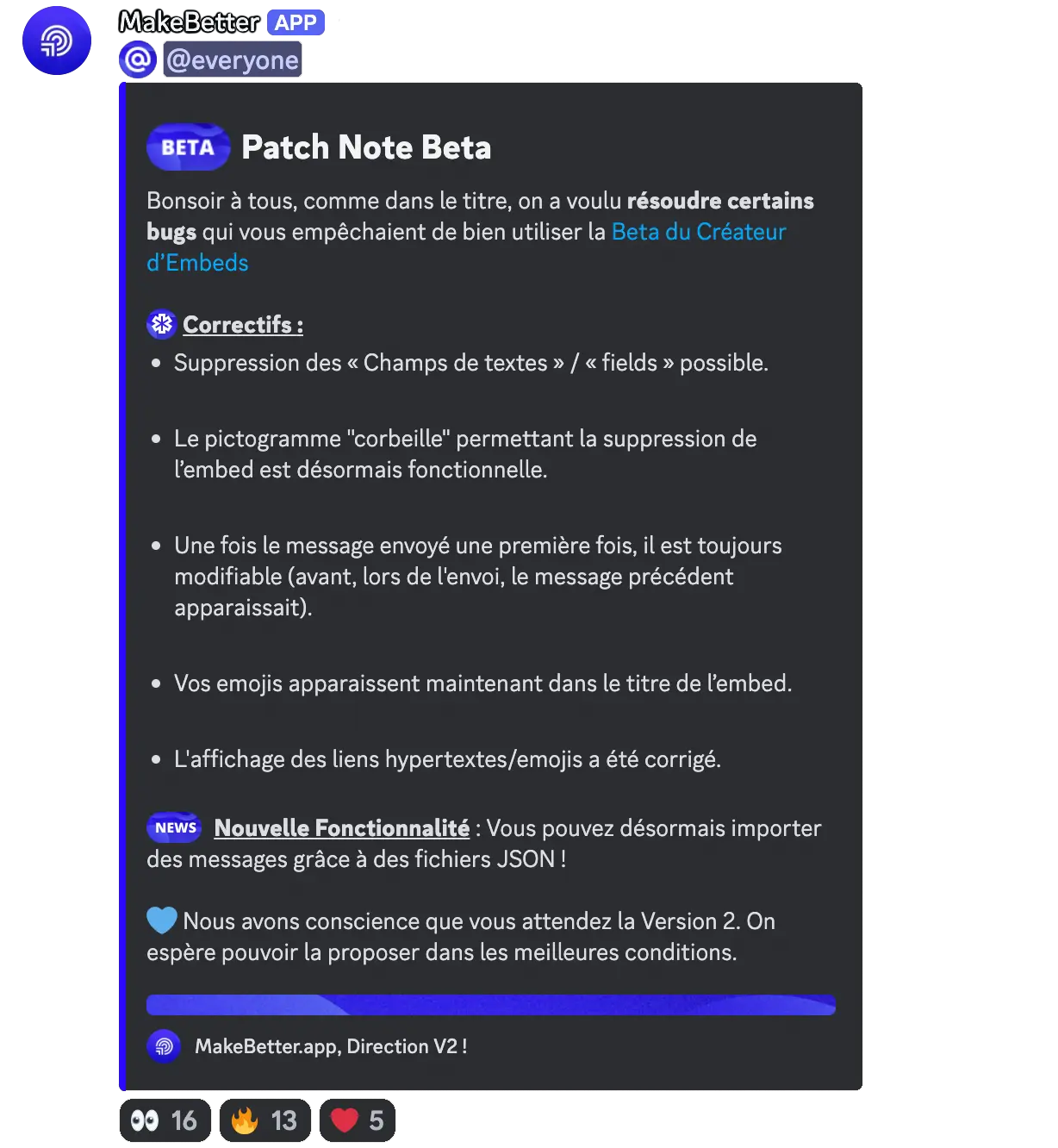Viewport: 1058px width, 1148px height.
Task: Click the blue heart emoji
Action: coord(162,920)
